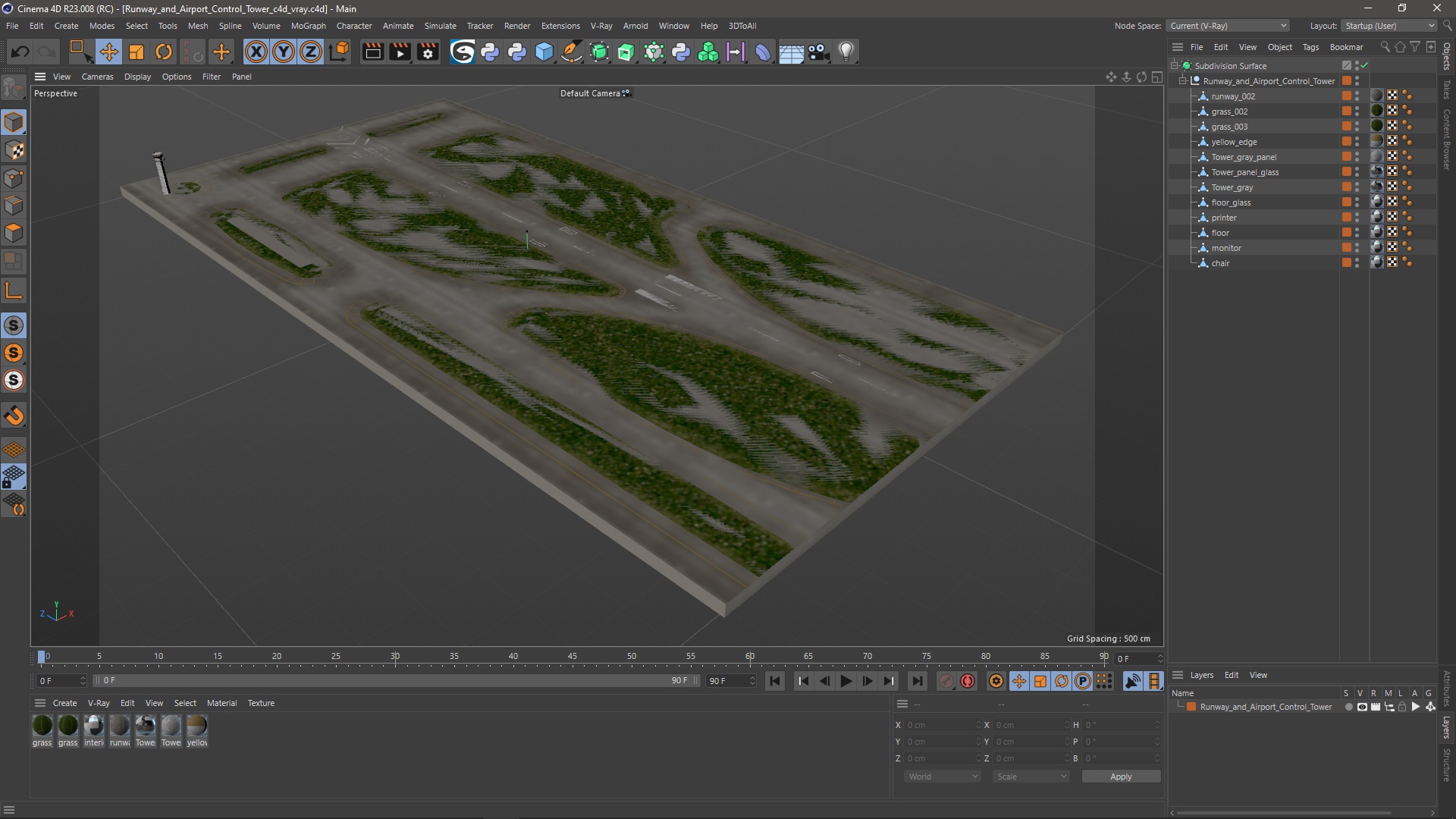
Task: Click frame 45 on timeline ruler
Action: point(573,657)
